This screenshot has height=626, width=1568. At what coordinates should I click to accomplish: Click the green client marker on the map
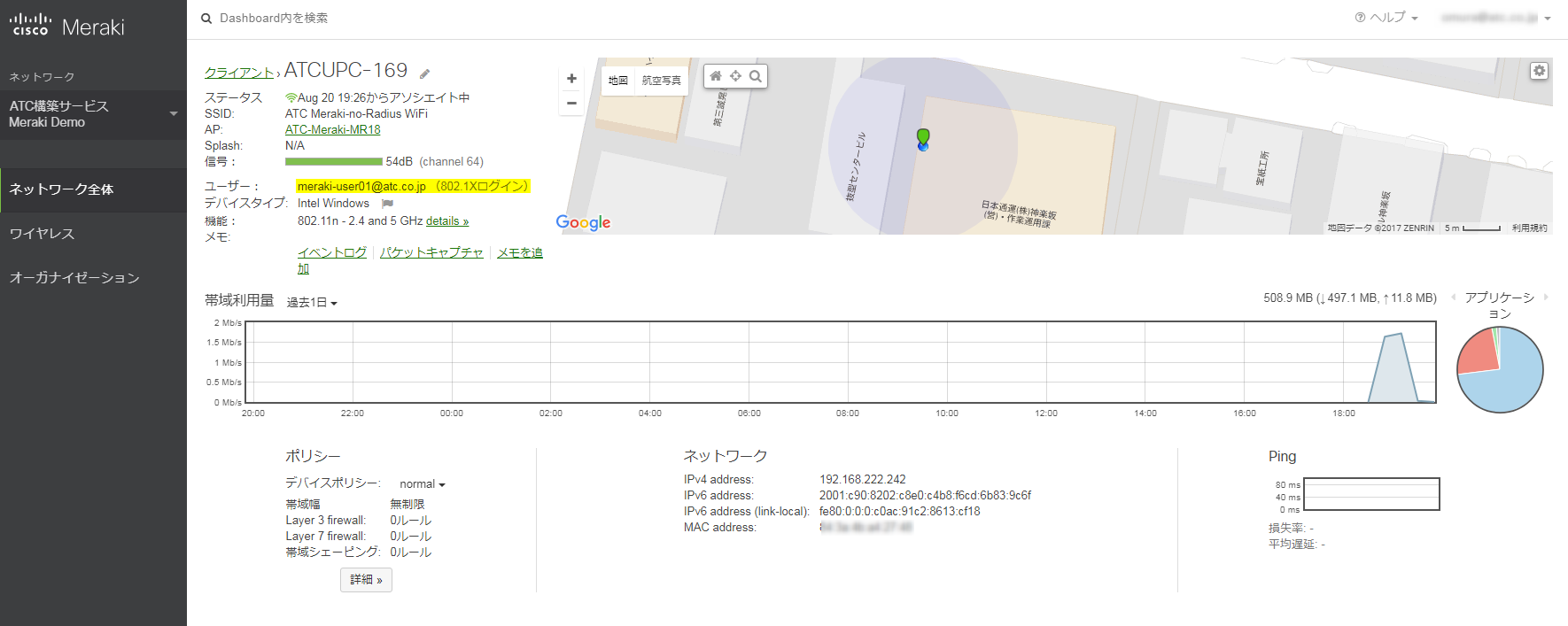(923, 137)
